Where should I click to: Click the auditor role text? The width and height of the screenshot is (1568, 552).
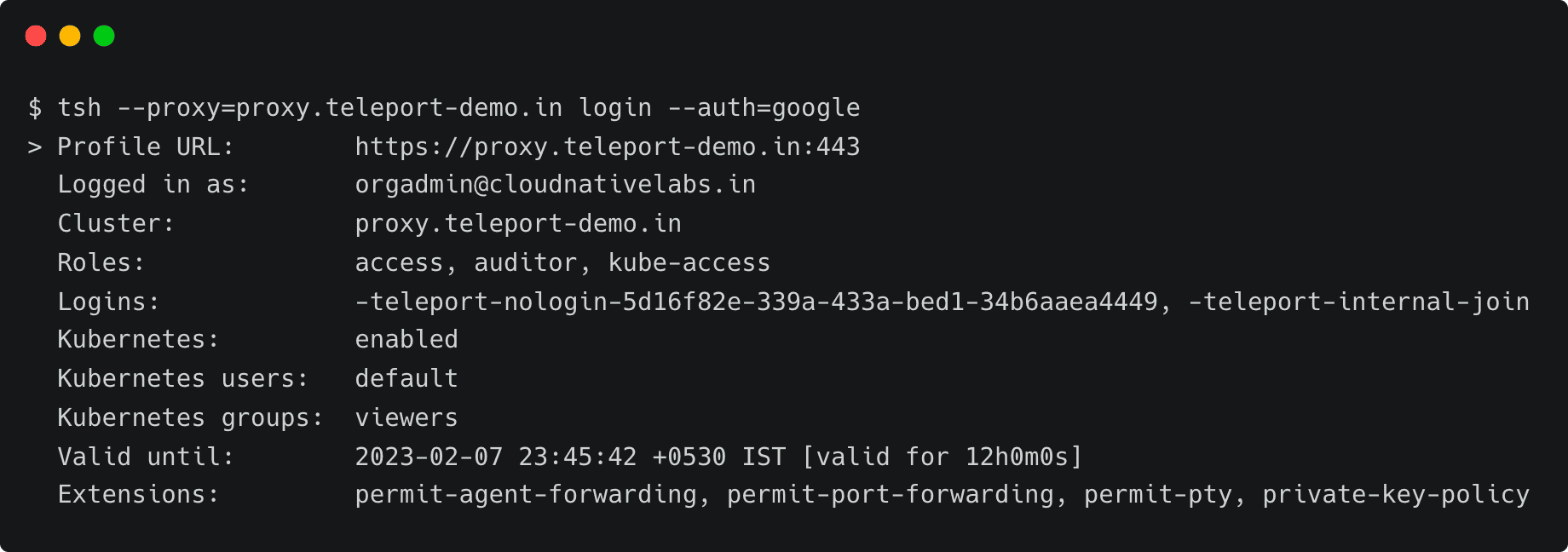click(x=525, y=263)
